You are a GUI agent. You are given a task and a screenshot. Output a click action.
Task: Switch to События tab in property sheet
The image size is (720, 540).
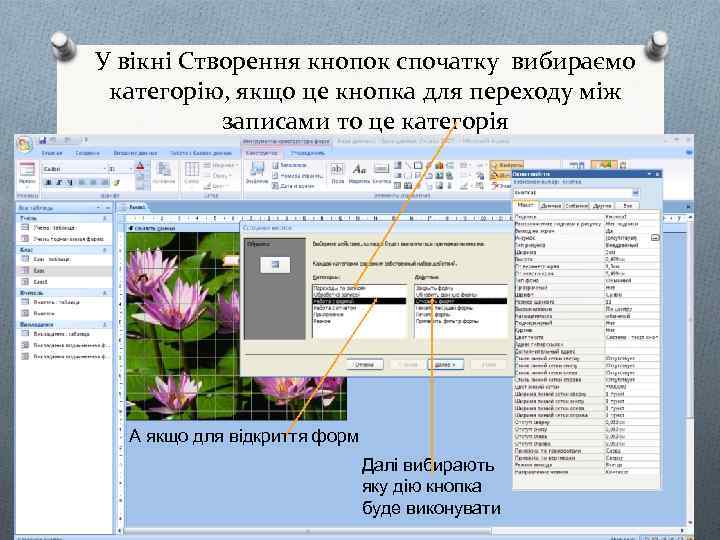point(576,206)
